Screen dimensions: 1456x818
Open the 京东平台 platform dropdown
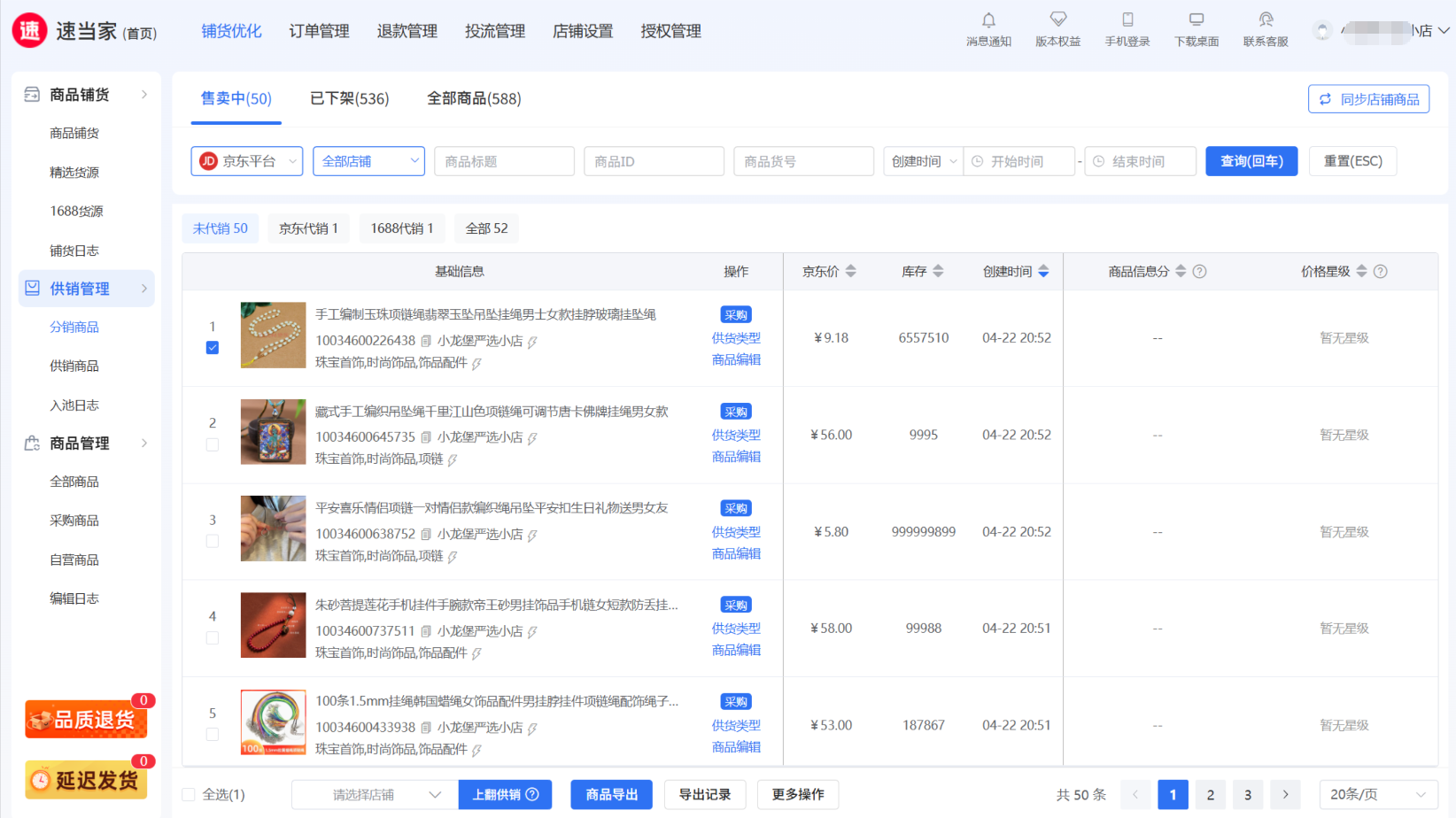(247, 161)
